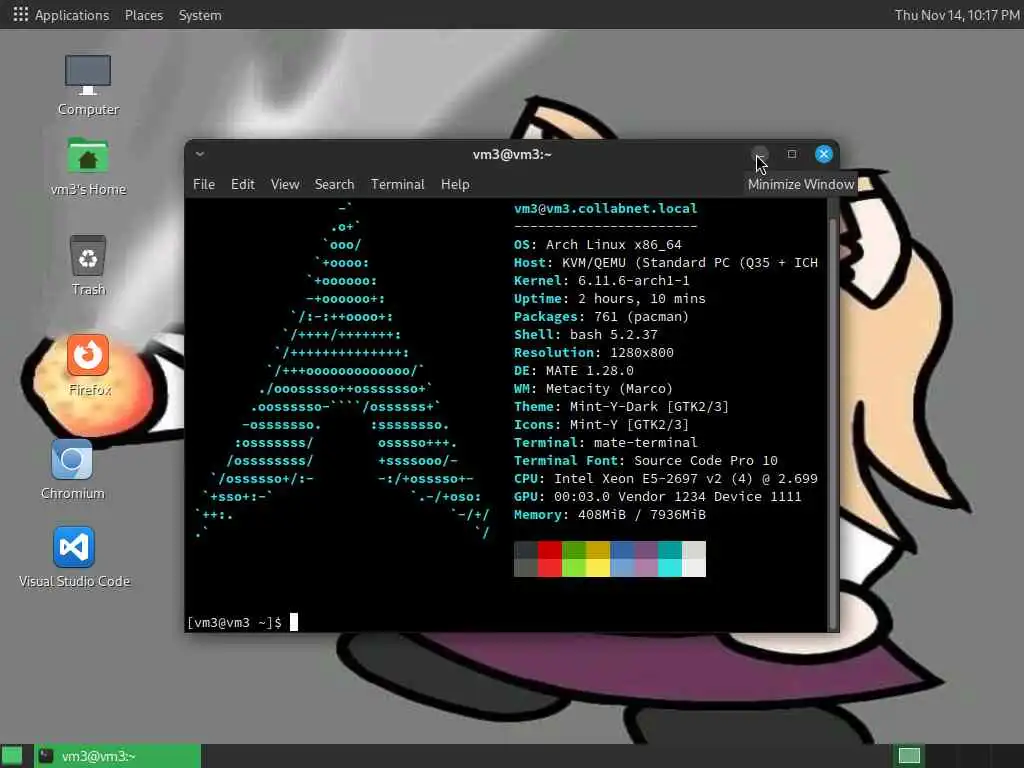This screenshot has height=768, width=1024.
Task: Open the terminal Search menu
Action: coord(334,184)
